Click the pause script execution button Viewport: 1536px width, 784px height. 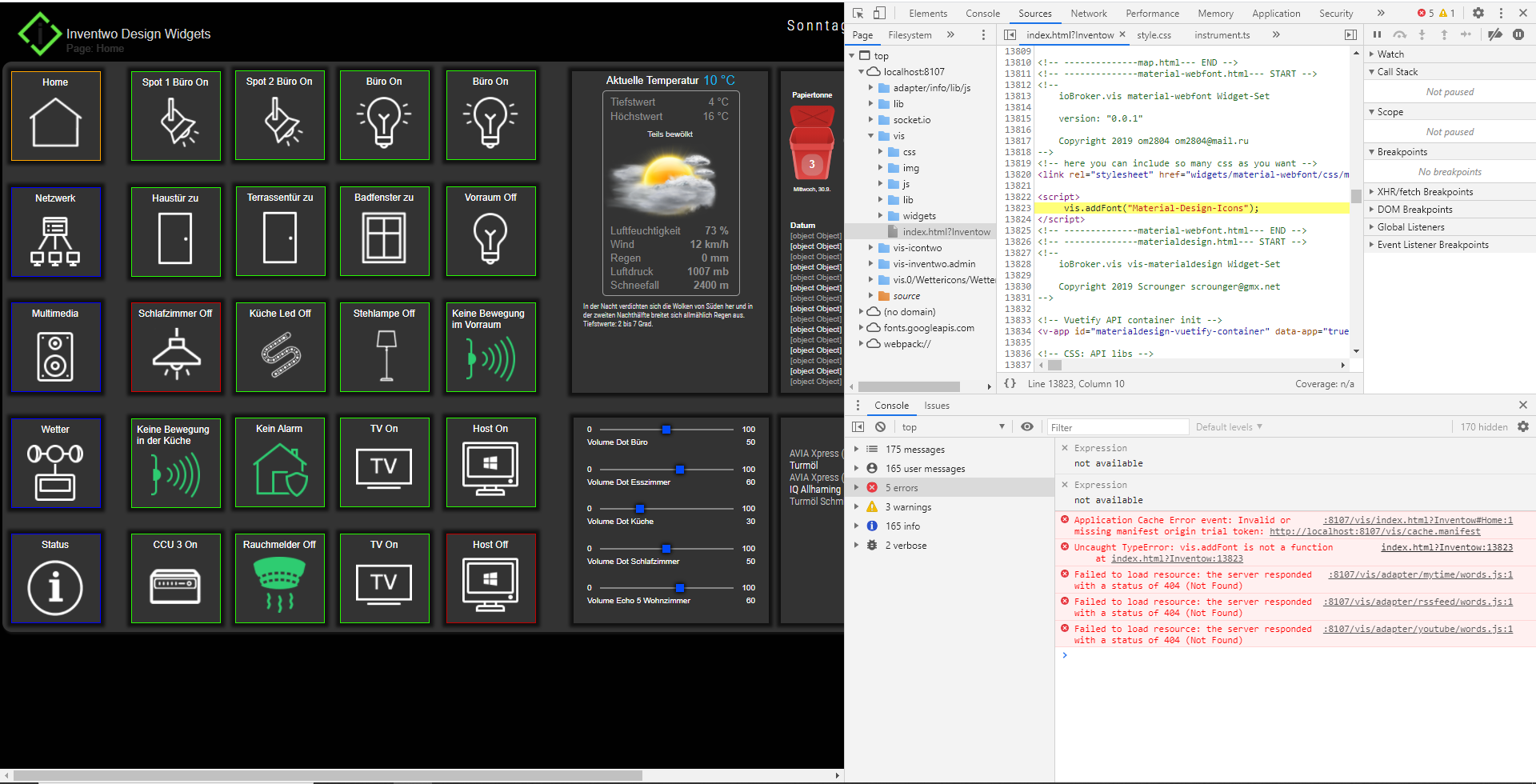pyautogui.click(x=1377, y=34)
